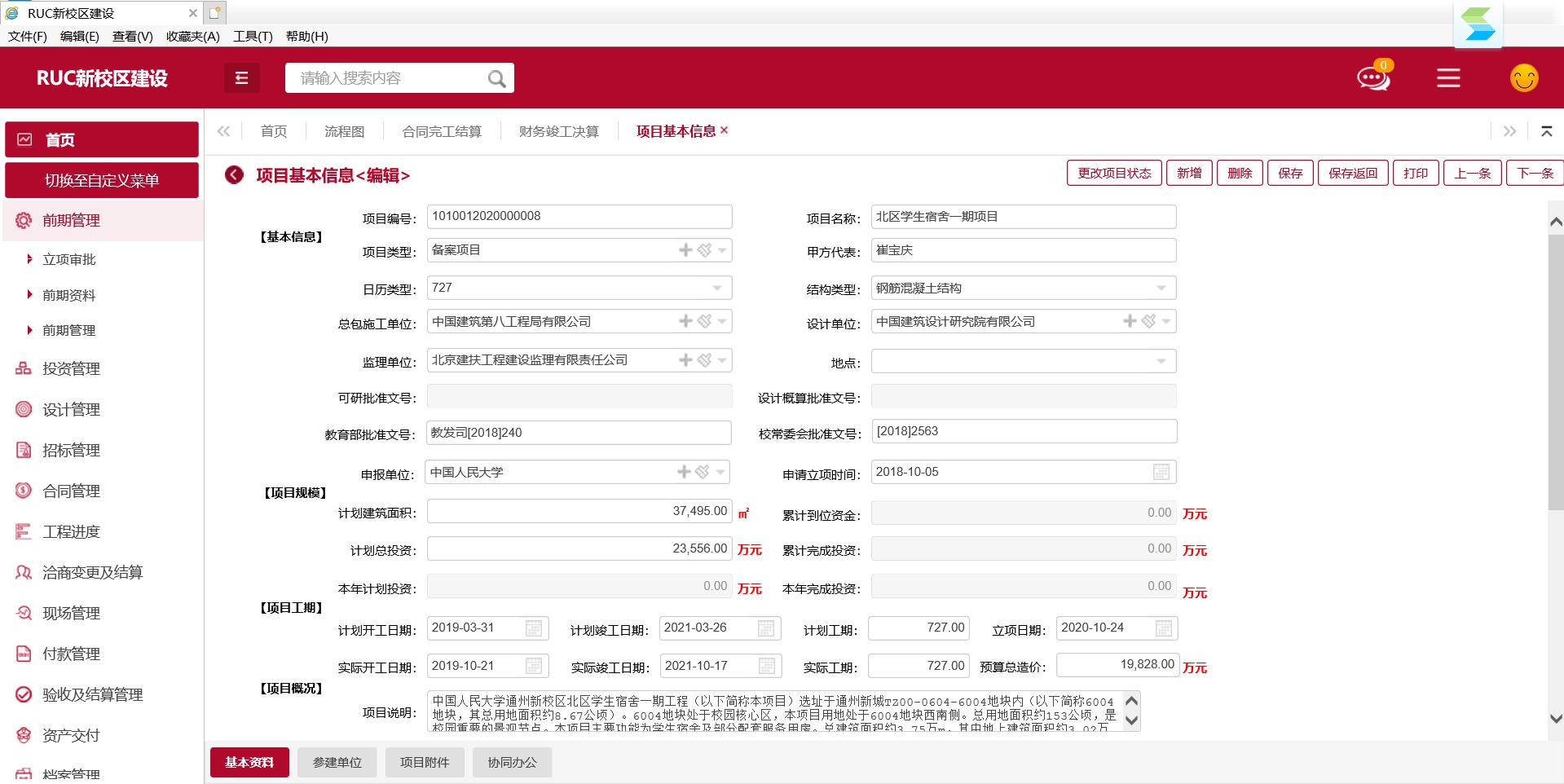Open calendar picker for 计划开工日期

click(x=534, y=628)
